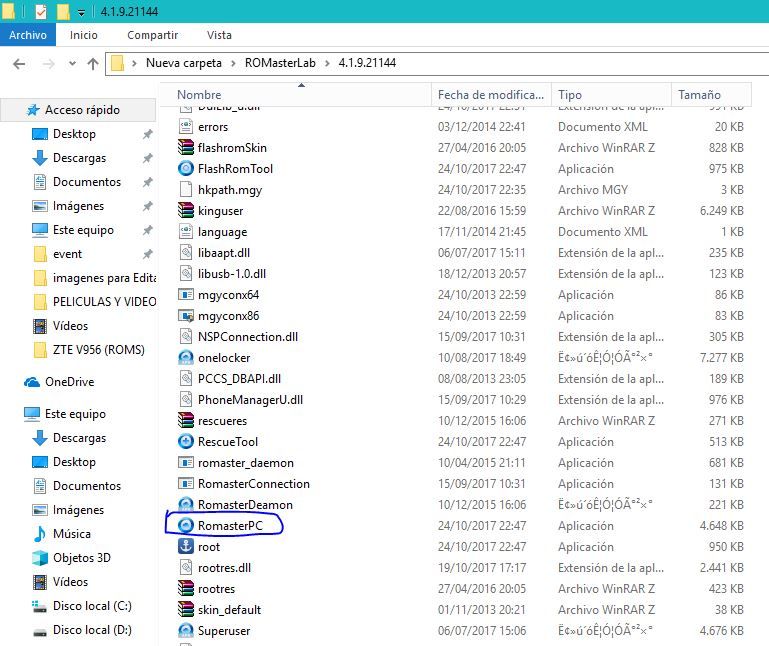Select skin_default file name
769x646 pixels.
(x=229, y=610)
